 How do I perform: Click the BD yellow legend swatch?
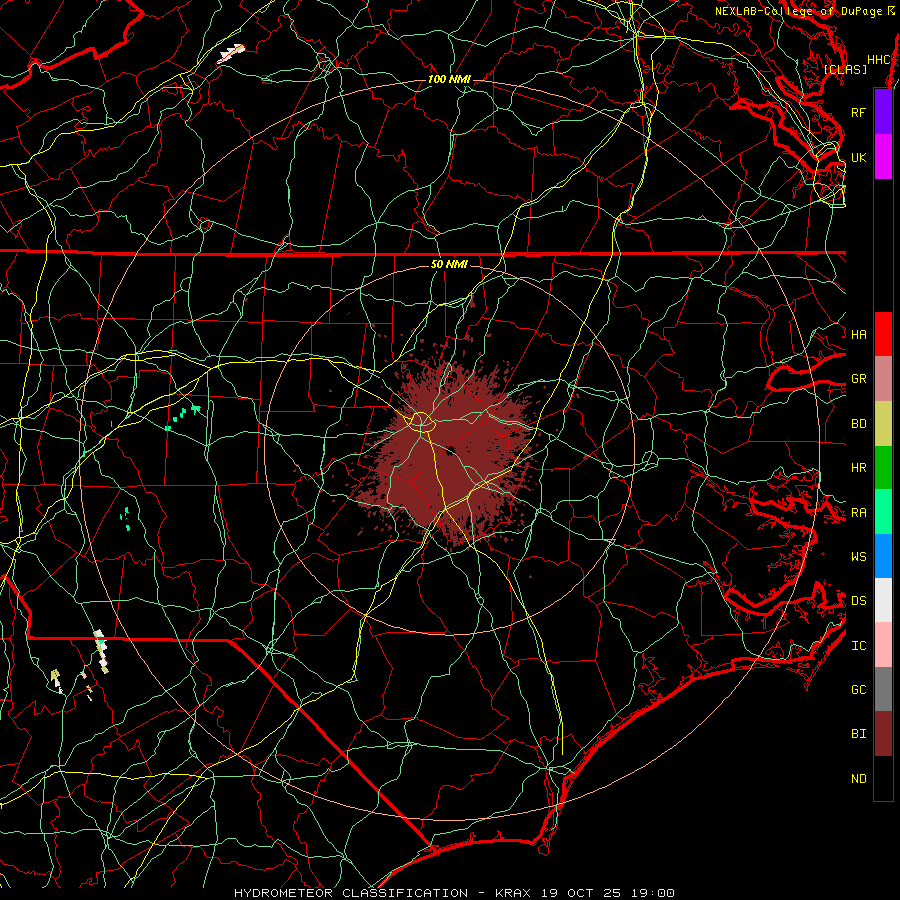(883, 424)
